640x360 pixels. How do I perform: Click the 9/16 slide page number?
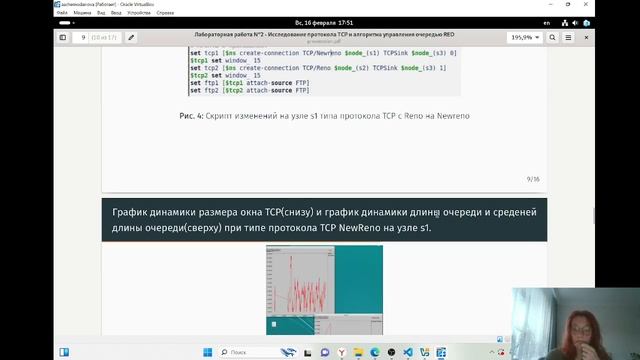(533, 179)
